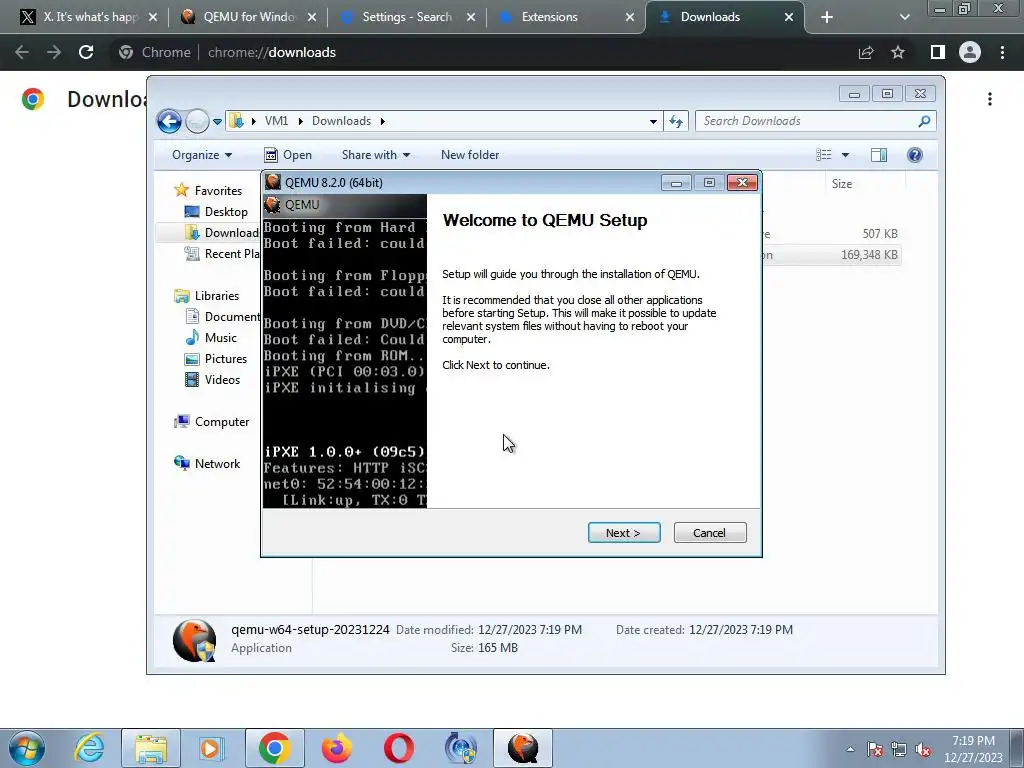Share this page icon in Chrome
This screenshot has width=1024, height=768.
click(x=866, y=52)
